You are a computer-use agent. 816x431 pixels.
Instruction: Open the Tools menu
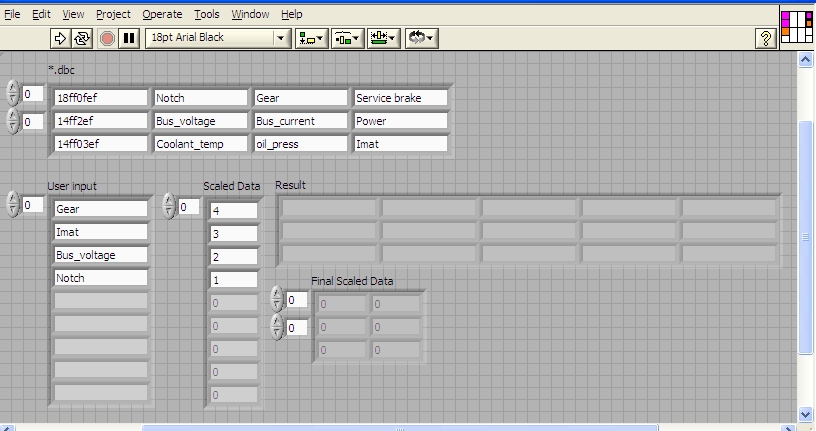pos(207,14)
